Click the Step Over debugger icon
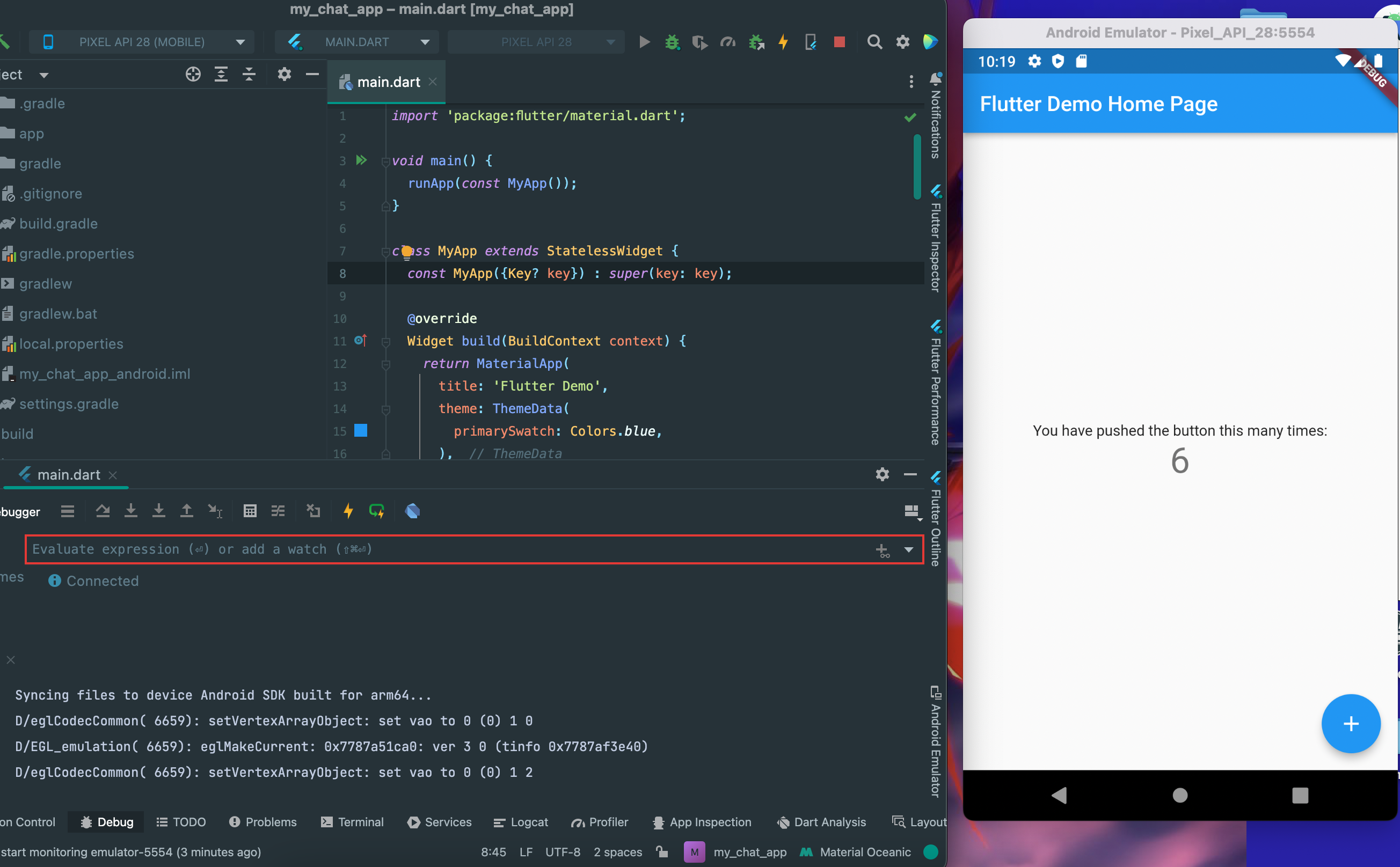The height and width of the screenshot is (867, 1400). [103, 511]
